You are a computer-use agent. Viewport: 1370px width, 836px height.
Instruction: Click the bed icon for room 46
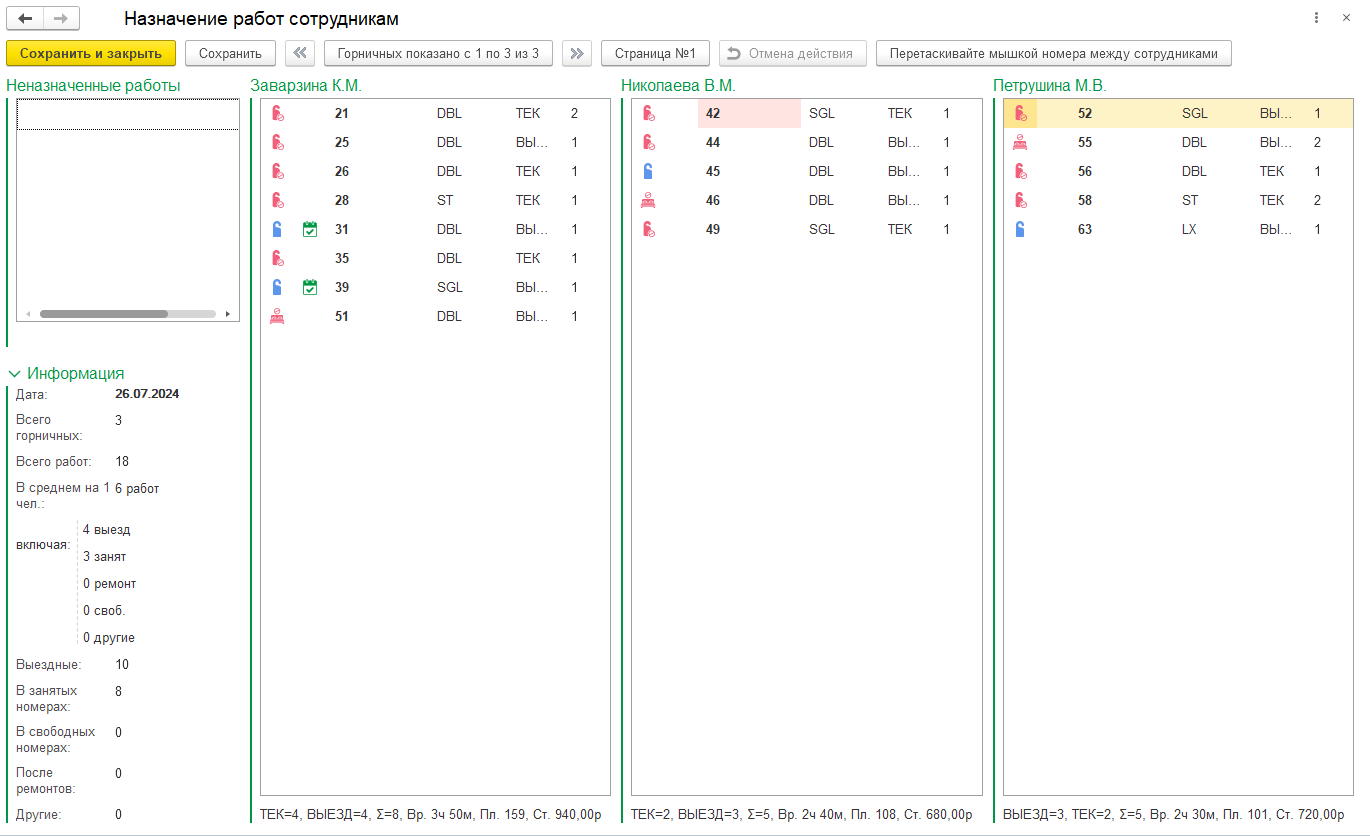pyautogui.click(x=648, y=201)
